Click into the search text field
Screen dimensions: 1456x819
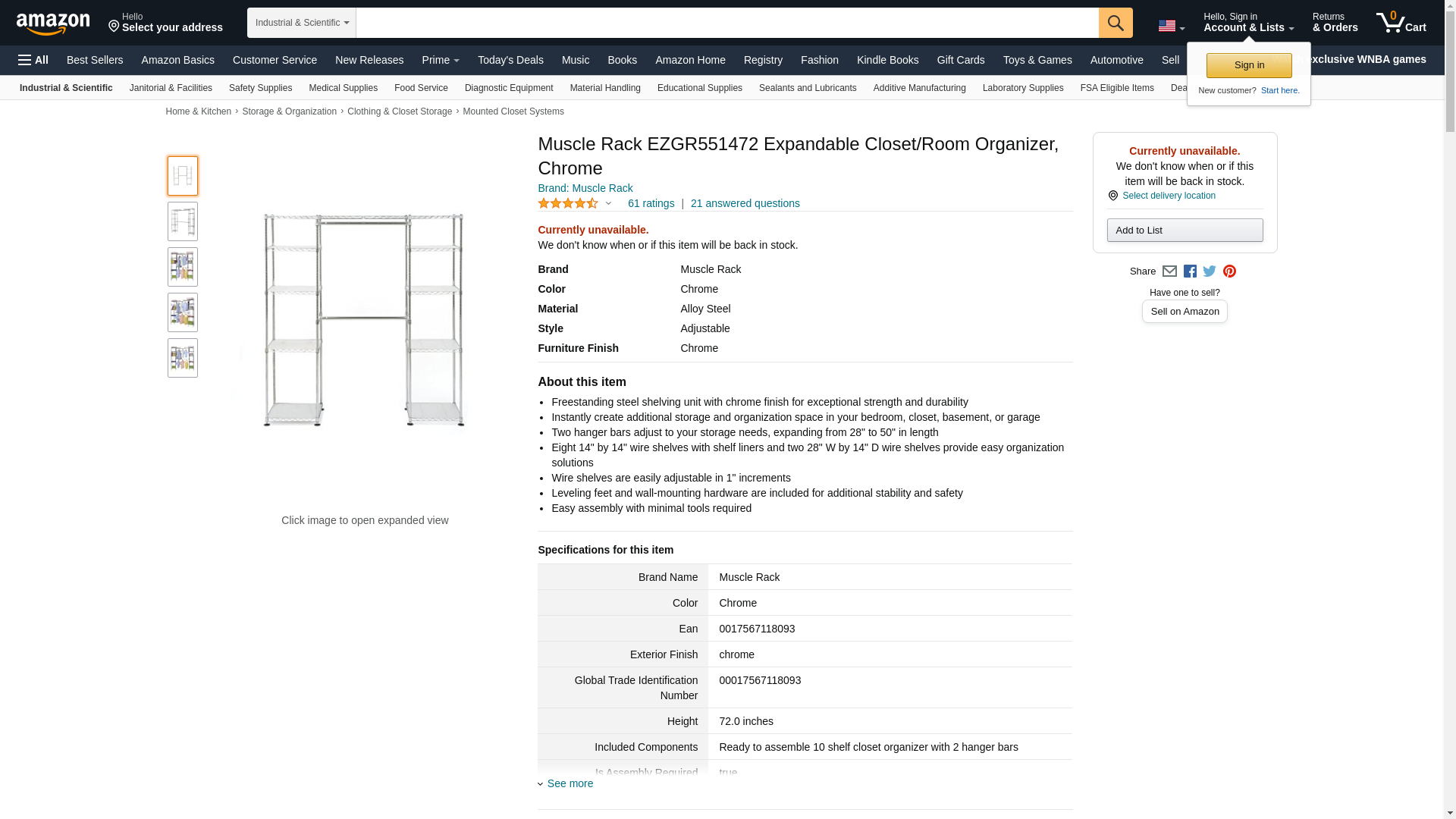click(726, 23)
